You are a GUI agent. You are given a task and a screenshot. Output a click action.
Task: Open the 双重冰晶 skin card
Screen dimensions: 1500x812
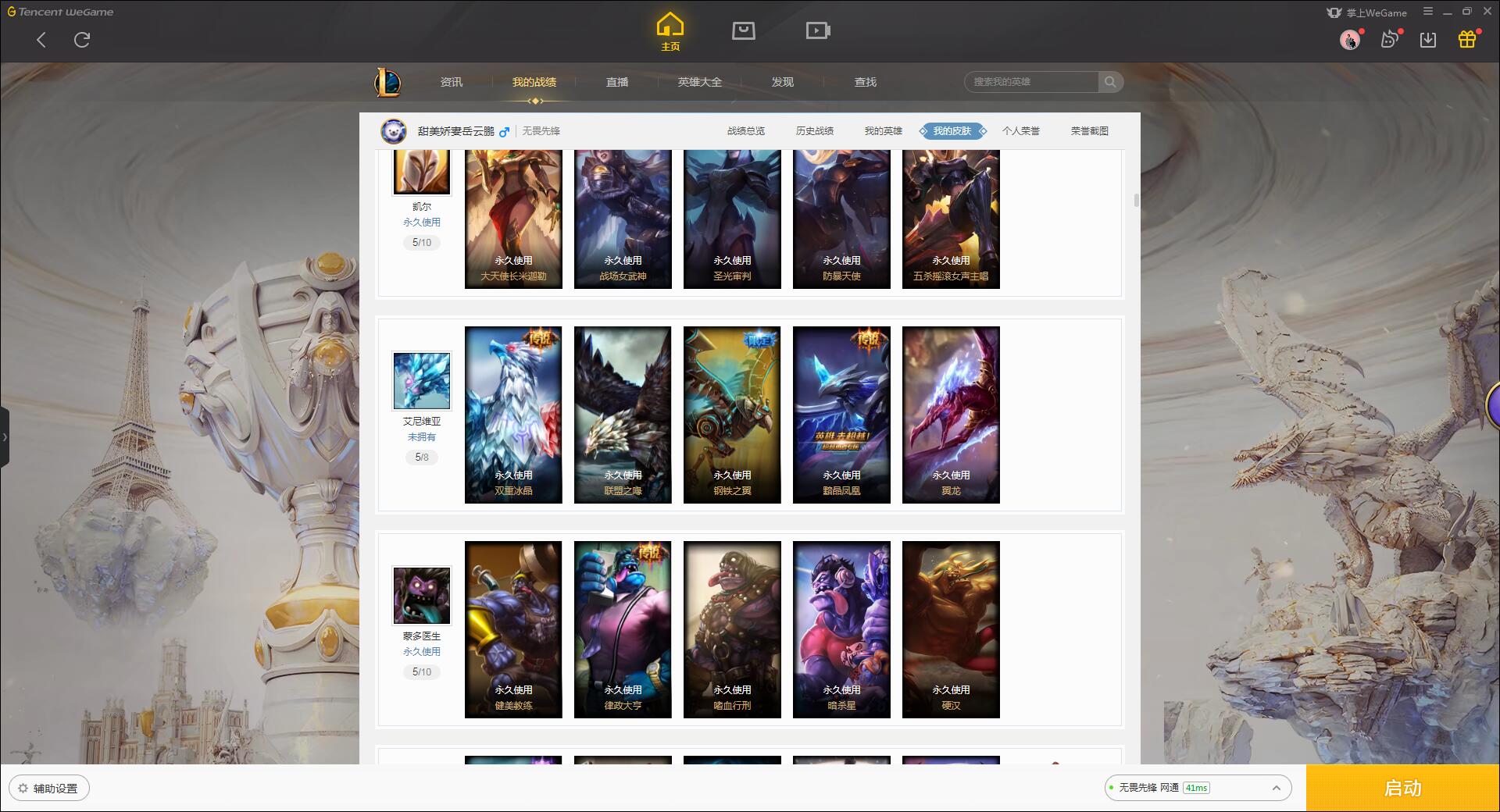[x=513, y=415]
